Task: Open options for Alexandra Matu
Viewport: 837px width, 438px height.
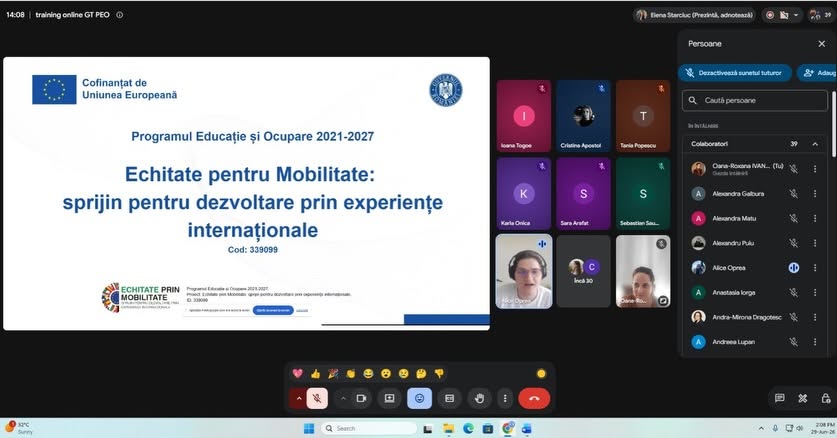Action: pyautogui.click(x=815, y=218)
